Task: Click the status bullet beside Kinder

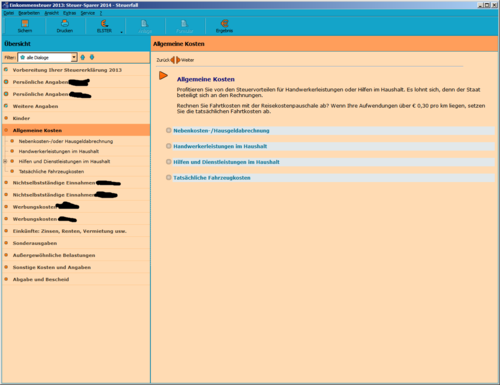Action: point(6,118)
